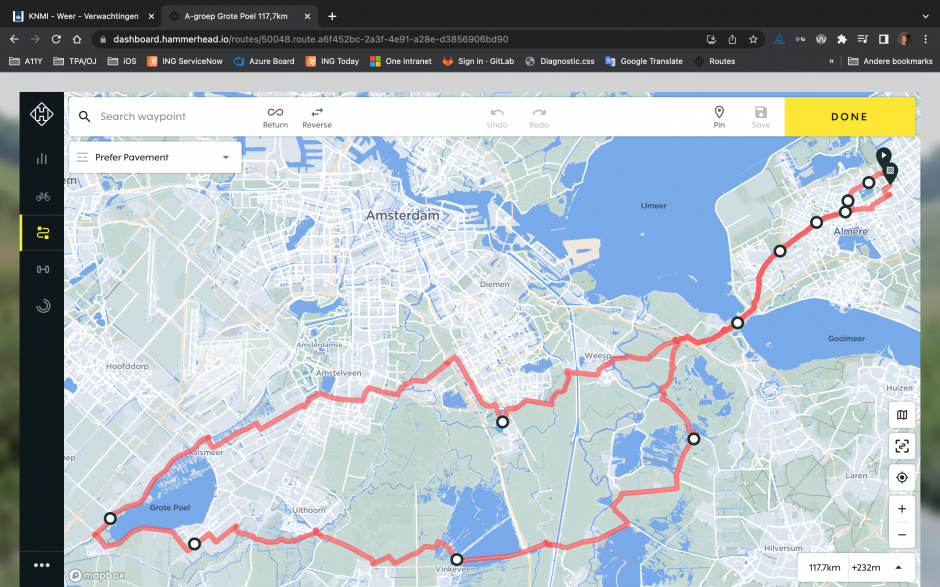Open the bicycle rides sidebar icon

click(42, 196)
